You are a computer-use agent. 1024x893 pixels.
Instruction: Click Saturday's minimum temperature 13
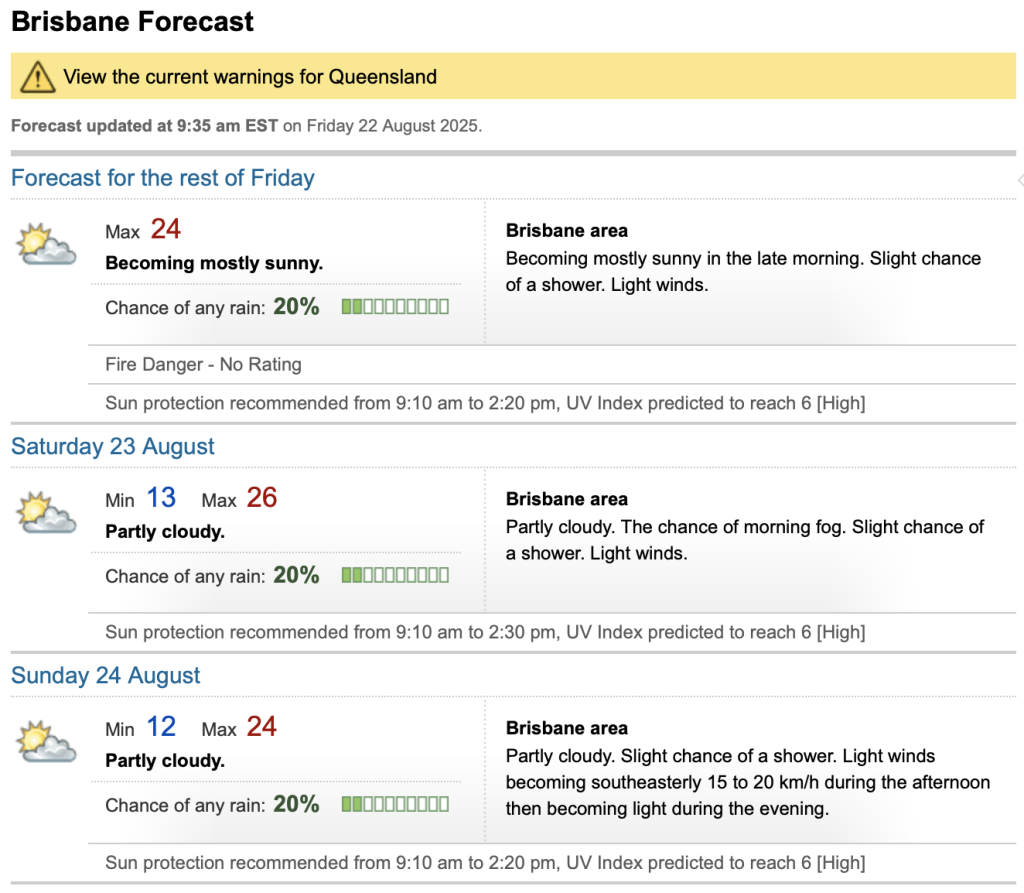(161, 498)
